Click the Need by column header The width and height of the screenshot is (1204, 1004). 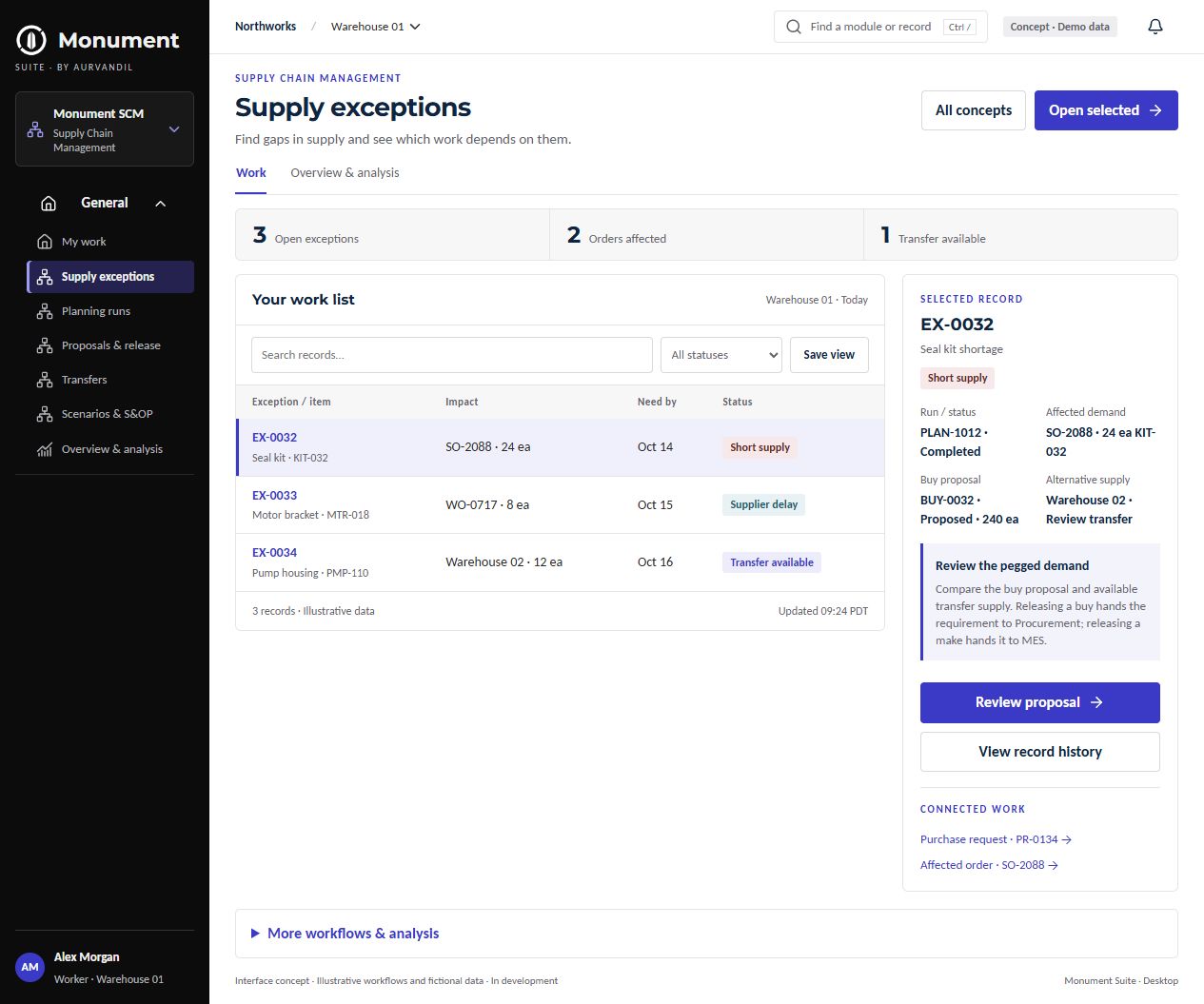click(657, 402)
